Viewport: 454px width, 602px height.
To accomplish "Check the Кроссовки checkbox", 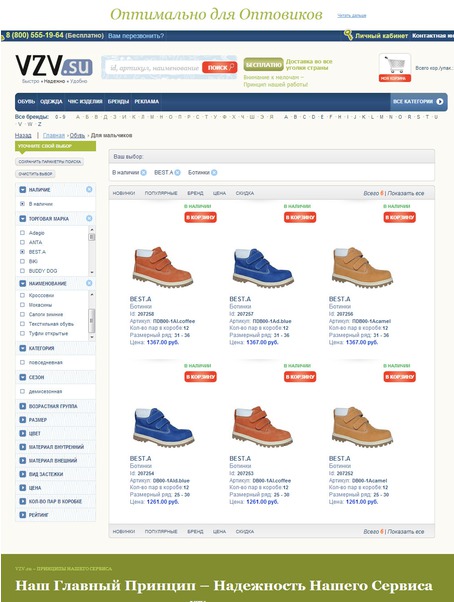I will point(22,295).
